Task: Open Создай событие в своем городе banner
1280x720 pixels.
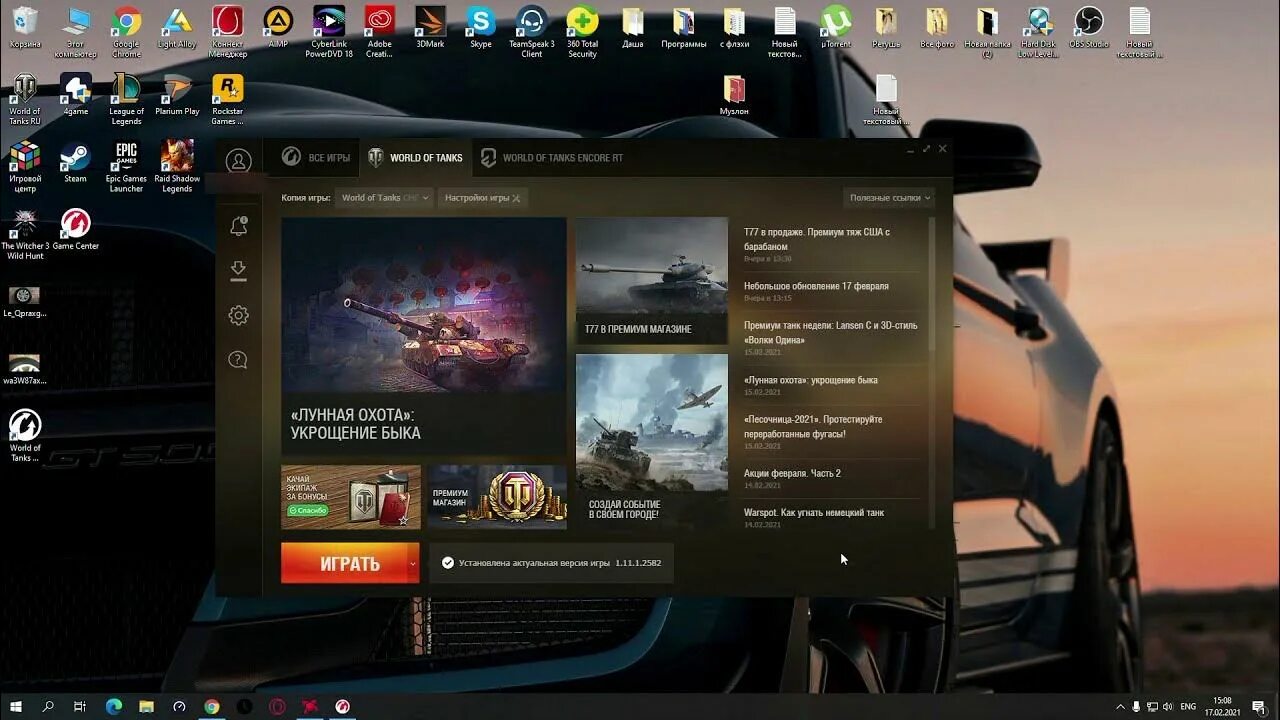Action: pyautogui.click(x=652, y=441)
